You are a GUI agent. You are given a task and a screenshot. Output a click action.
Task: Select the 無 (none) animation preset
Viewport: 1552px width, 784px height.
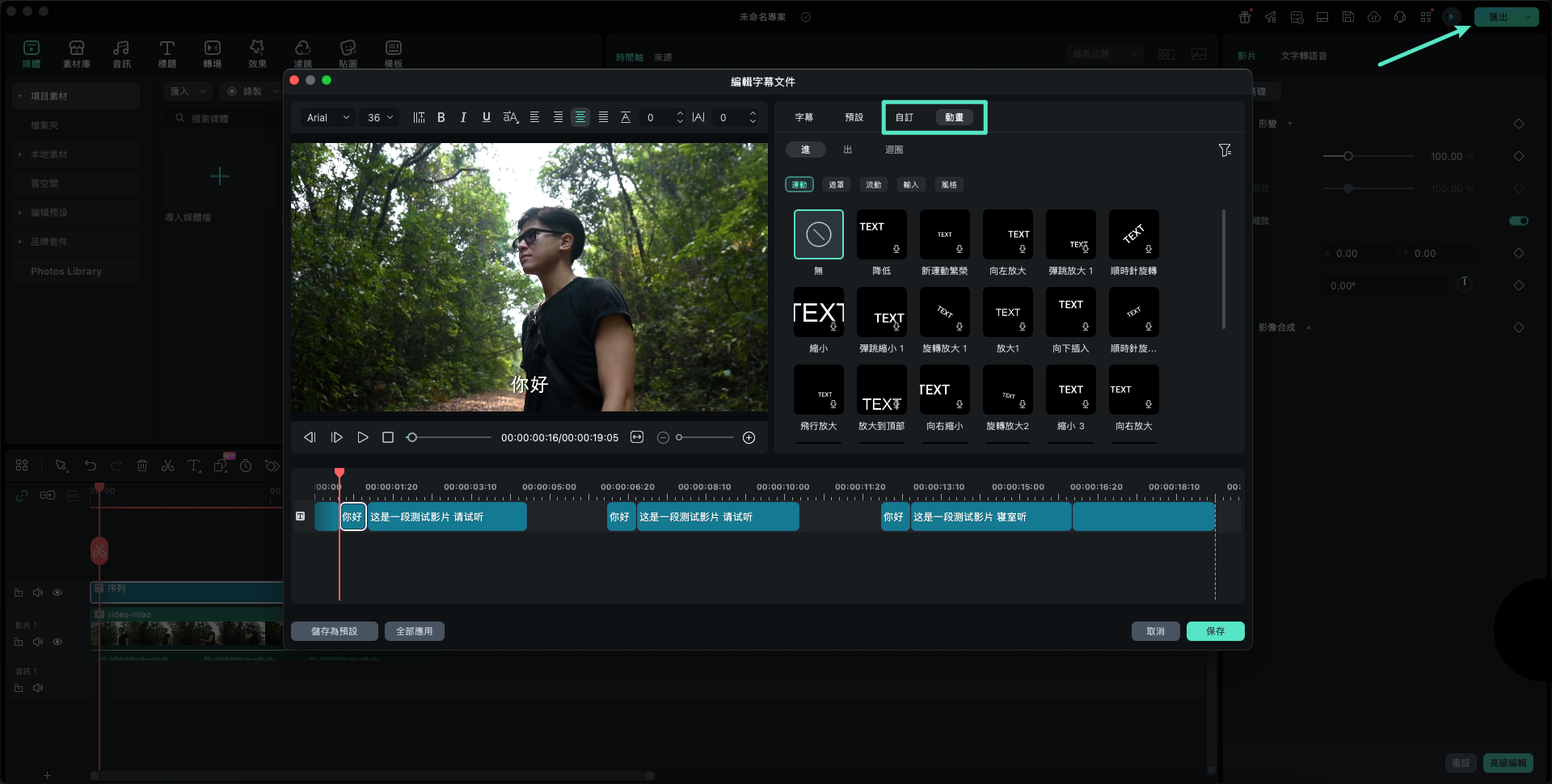pos(818,234)
